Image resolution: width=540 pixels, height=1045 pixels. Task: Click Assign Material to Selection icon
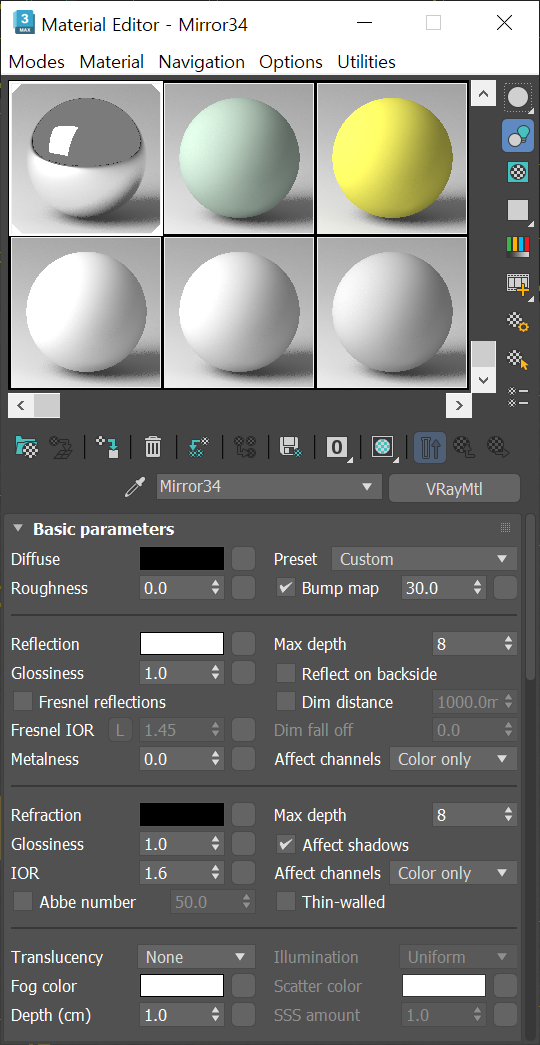(107, 447)
